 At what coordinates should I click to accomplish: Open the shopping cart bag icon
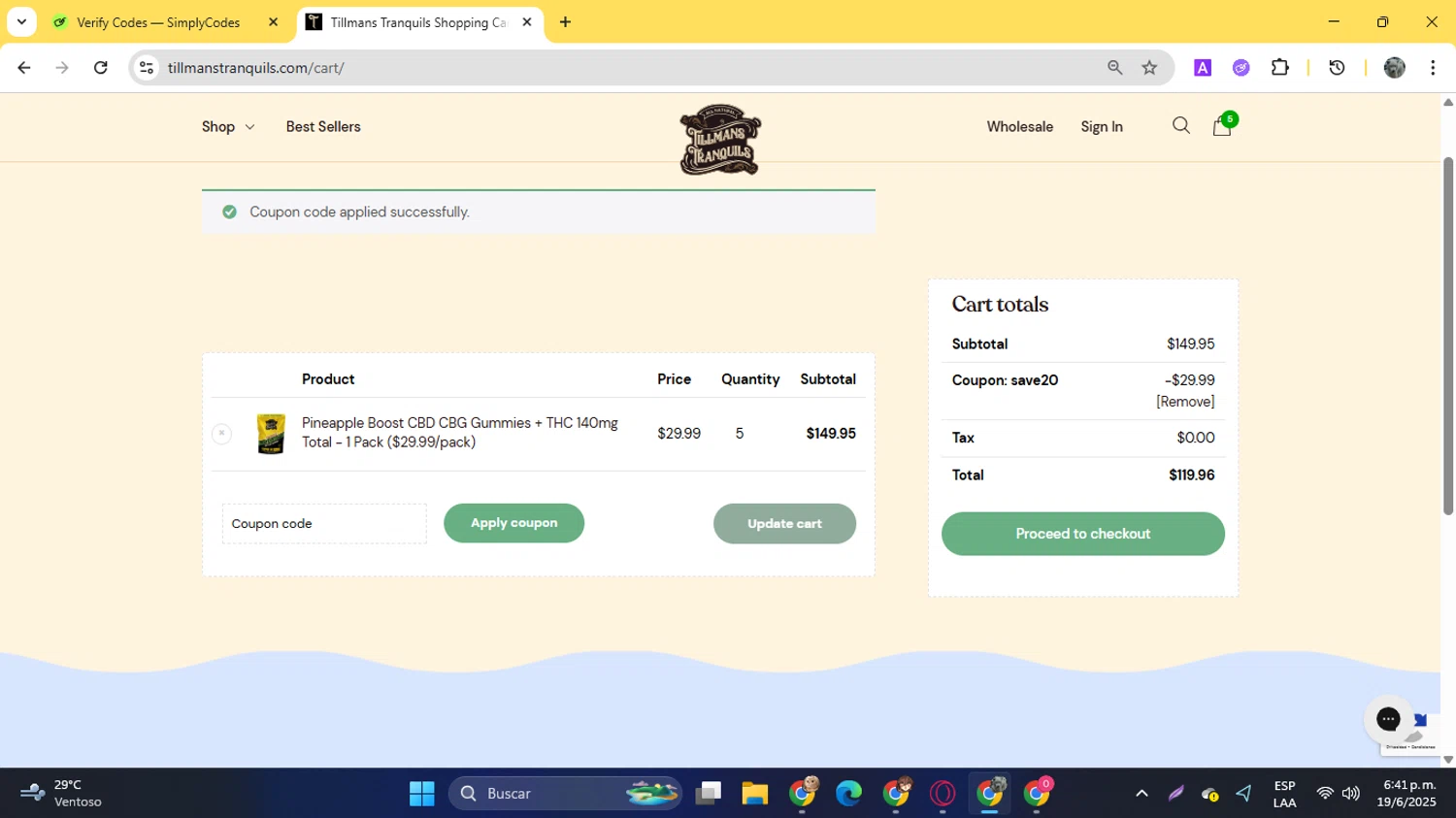pos(1222,126)
